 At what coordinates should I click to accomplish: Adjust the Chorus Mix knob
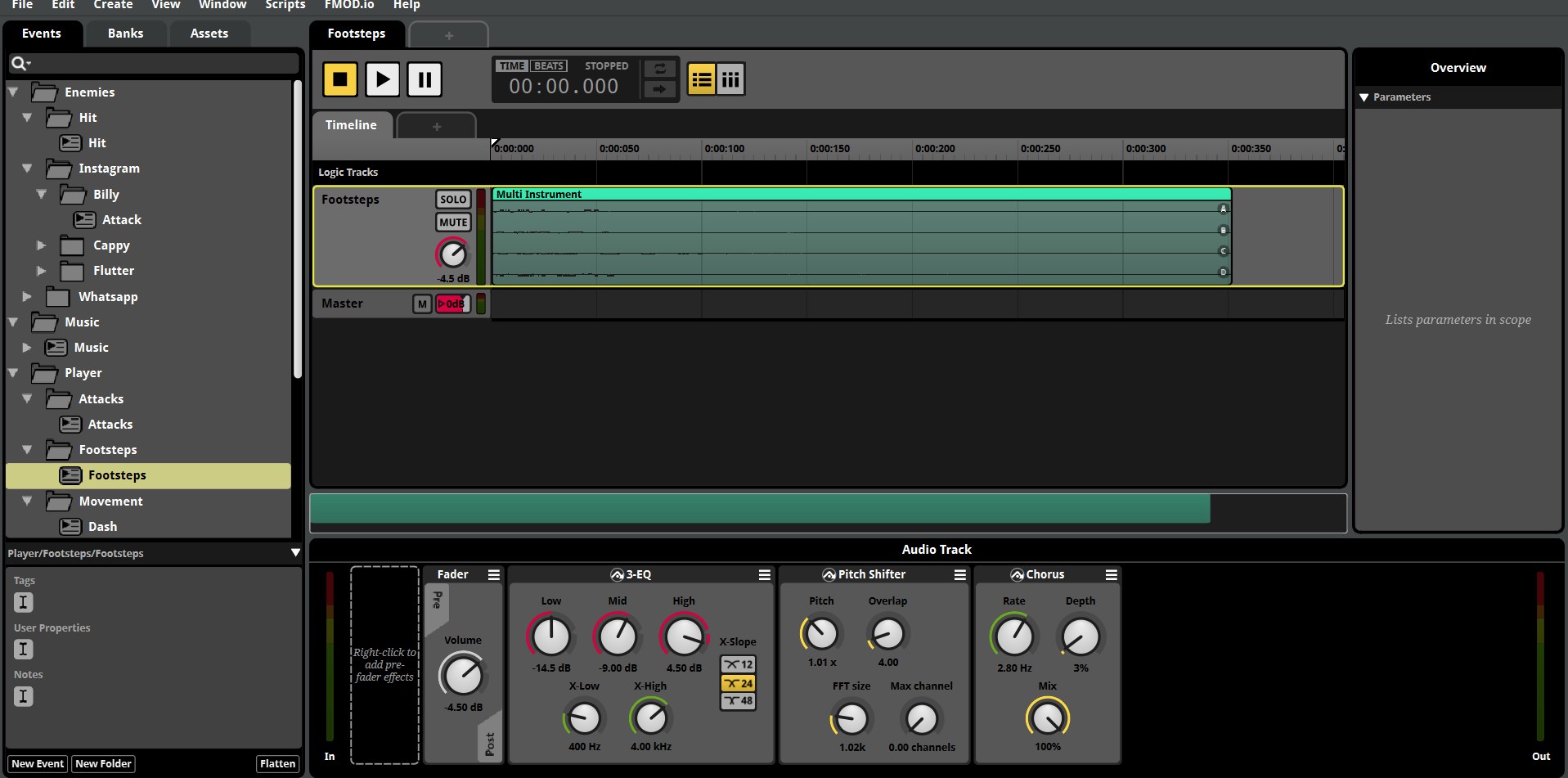(1048, 718)
